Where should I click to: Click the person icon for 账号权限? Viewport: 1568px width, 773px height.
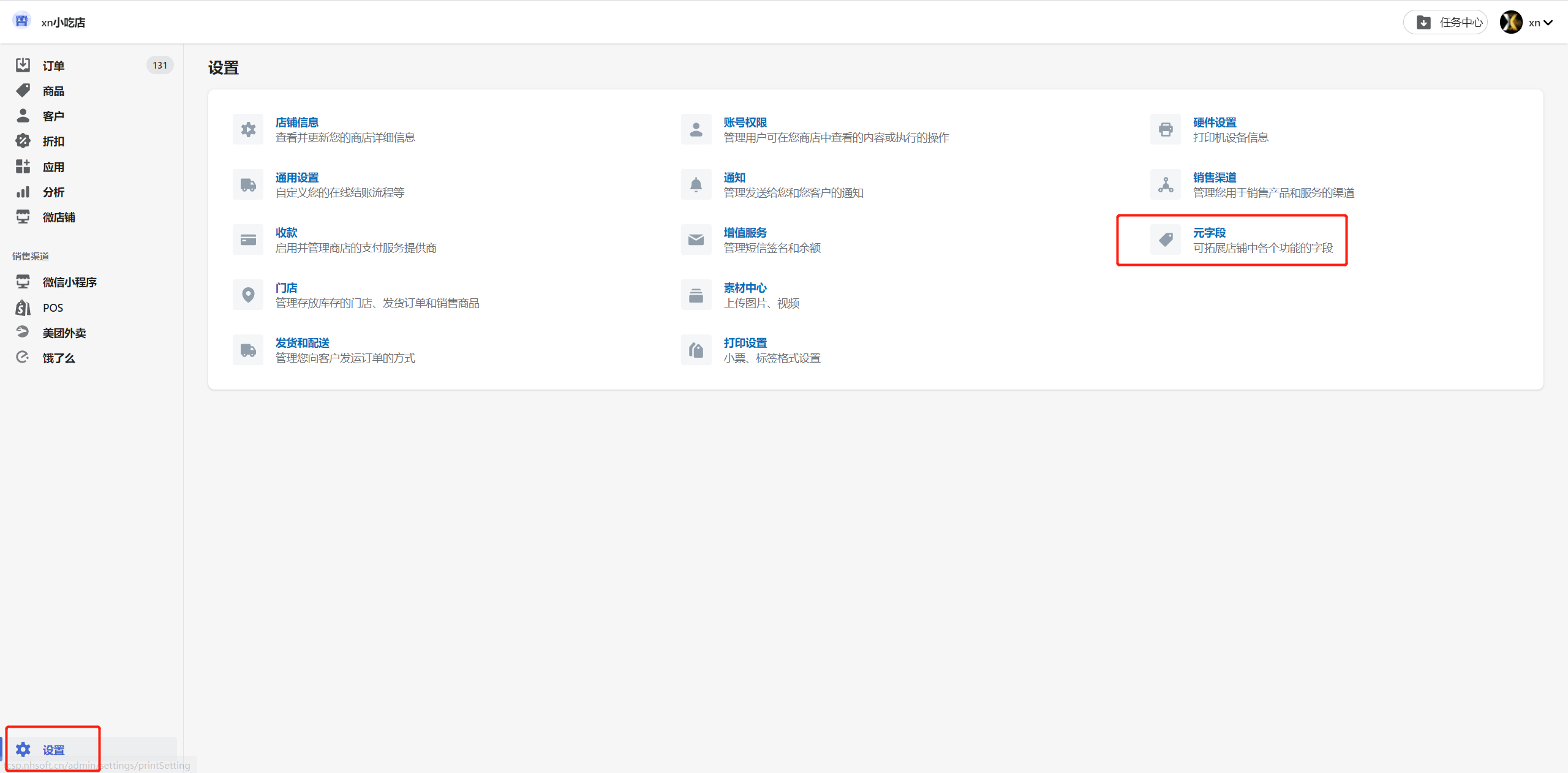(x=696, y=129)
